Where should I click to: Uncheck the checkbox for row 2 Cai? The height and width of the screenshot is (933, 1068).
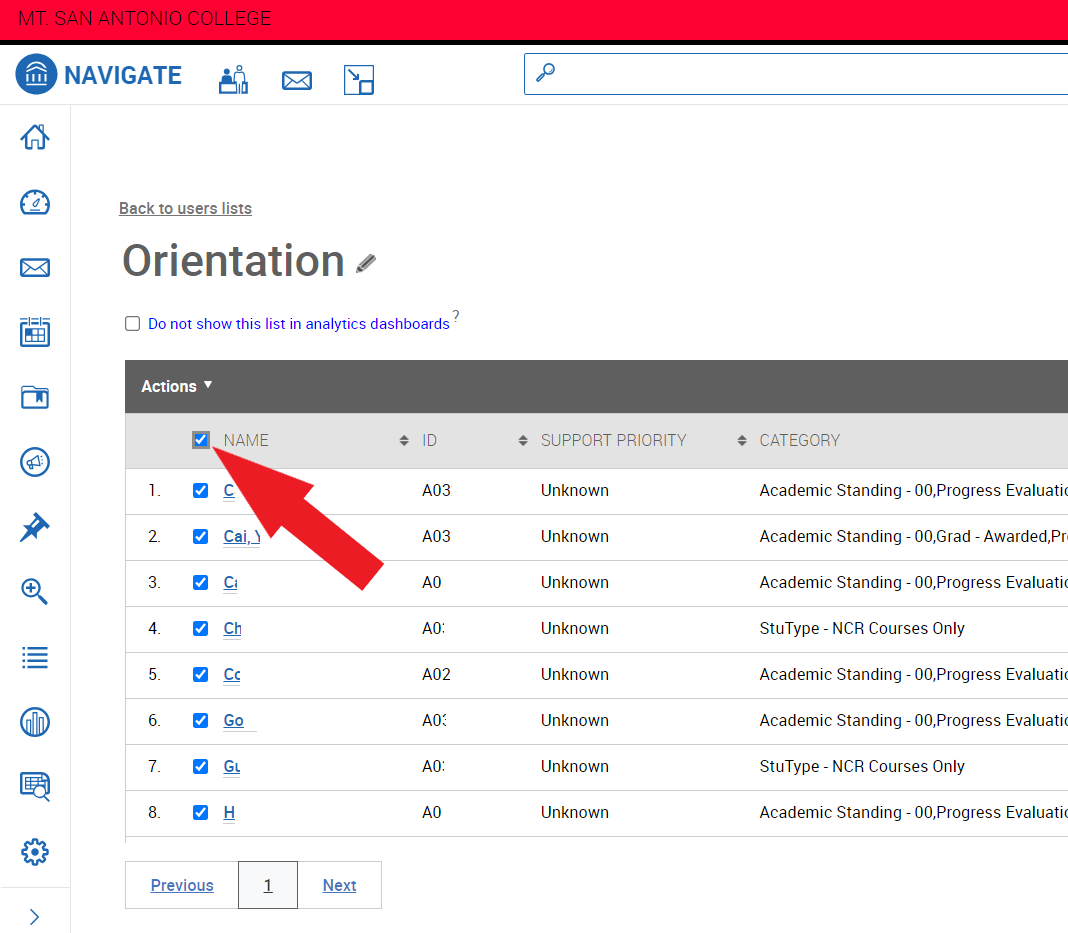pos(200,537)
